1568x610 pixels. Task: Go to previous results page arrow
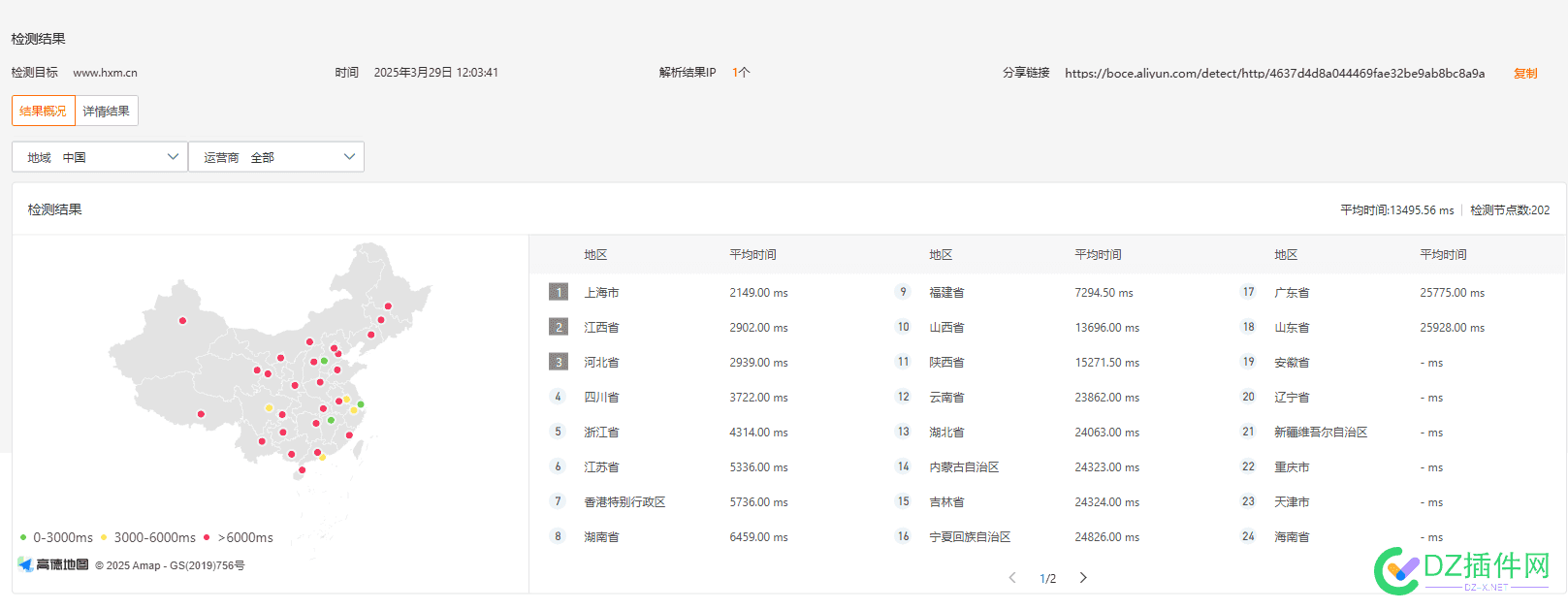point(1012,578)
